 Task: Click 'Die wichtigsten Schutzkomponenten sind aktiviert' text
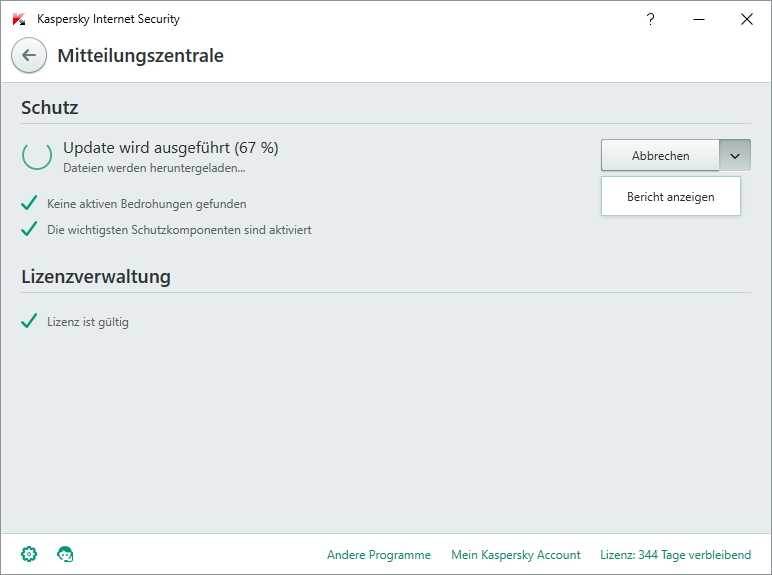[x=179, y=230]
